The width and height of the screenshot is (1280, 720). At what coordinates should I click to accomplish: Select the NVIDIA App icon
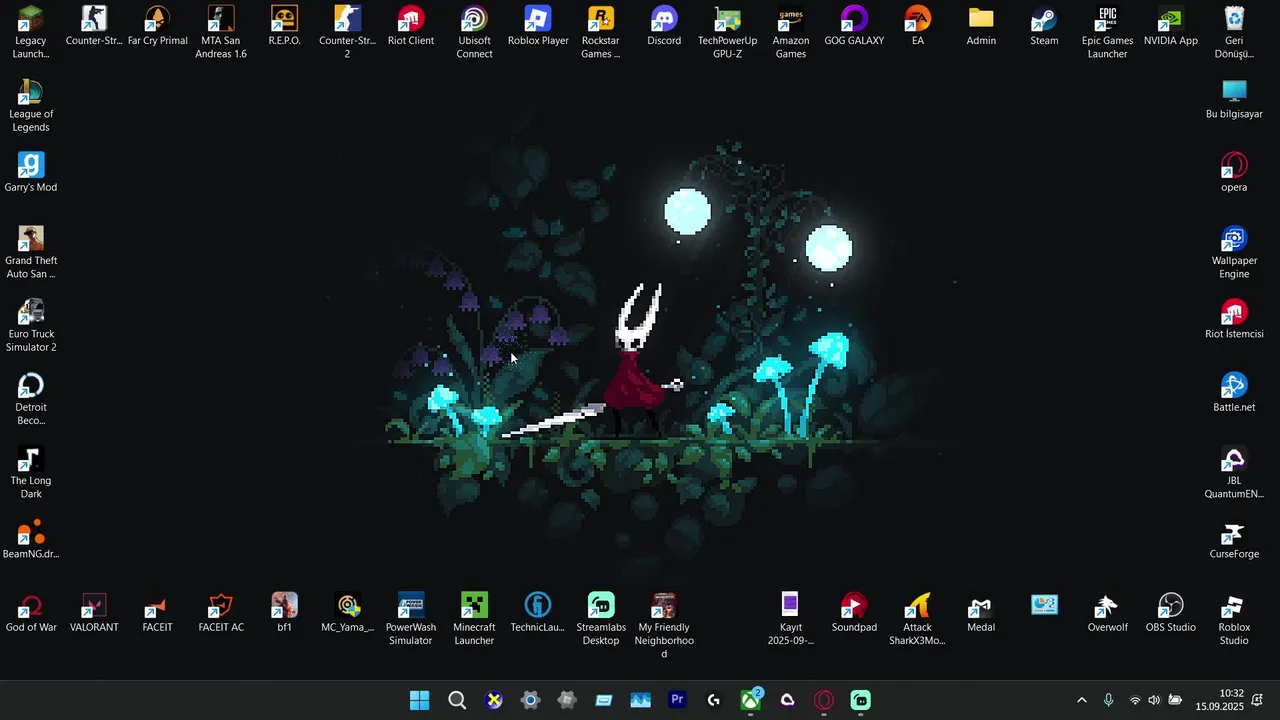1171,27
